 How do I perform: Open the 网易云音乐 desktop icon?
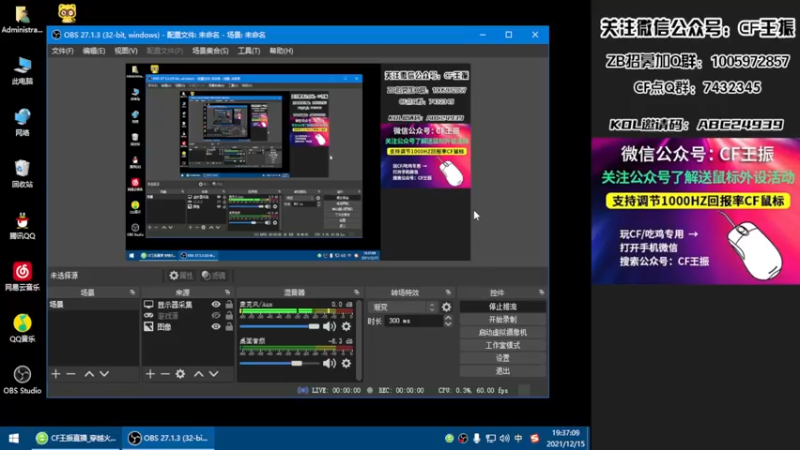[22, 277]
